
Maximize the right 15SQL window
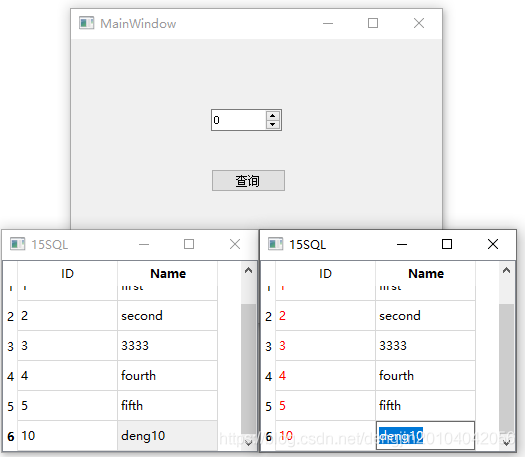click(447, 244)
